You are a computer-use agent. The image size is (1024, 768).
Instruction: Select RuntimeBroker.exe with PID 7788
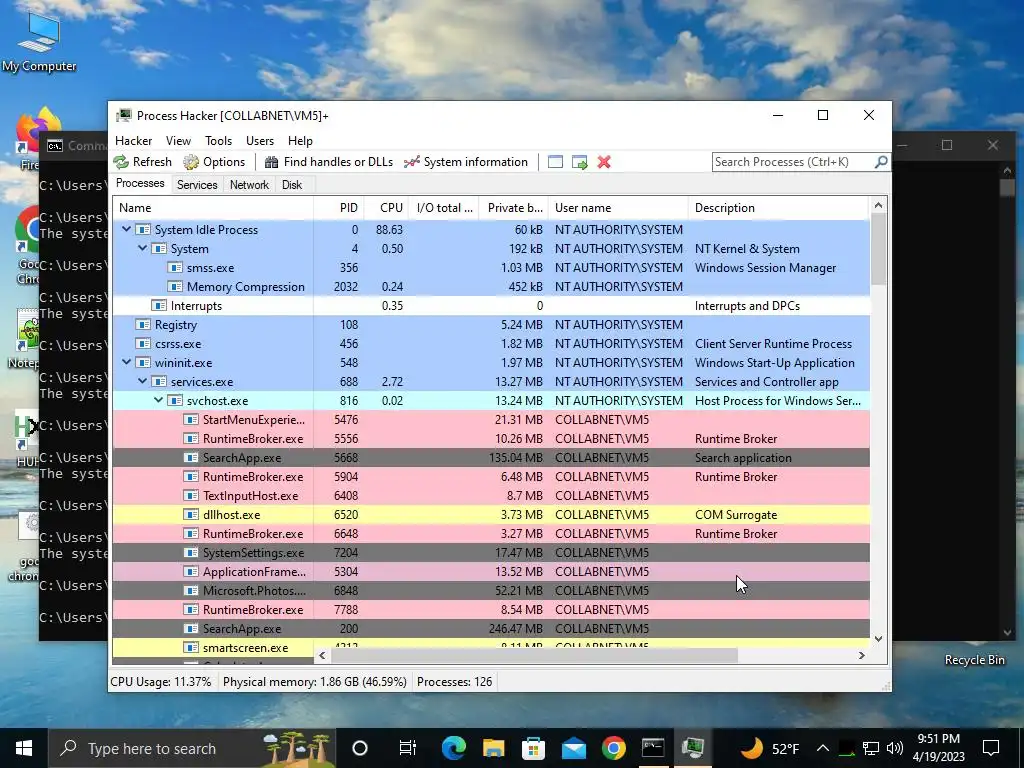(491, 610)
